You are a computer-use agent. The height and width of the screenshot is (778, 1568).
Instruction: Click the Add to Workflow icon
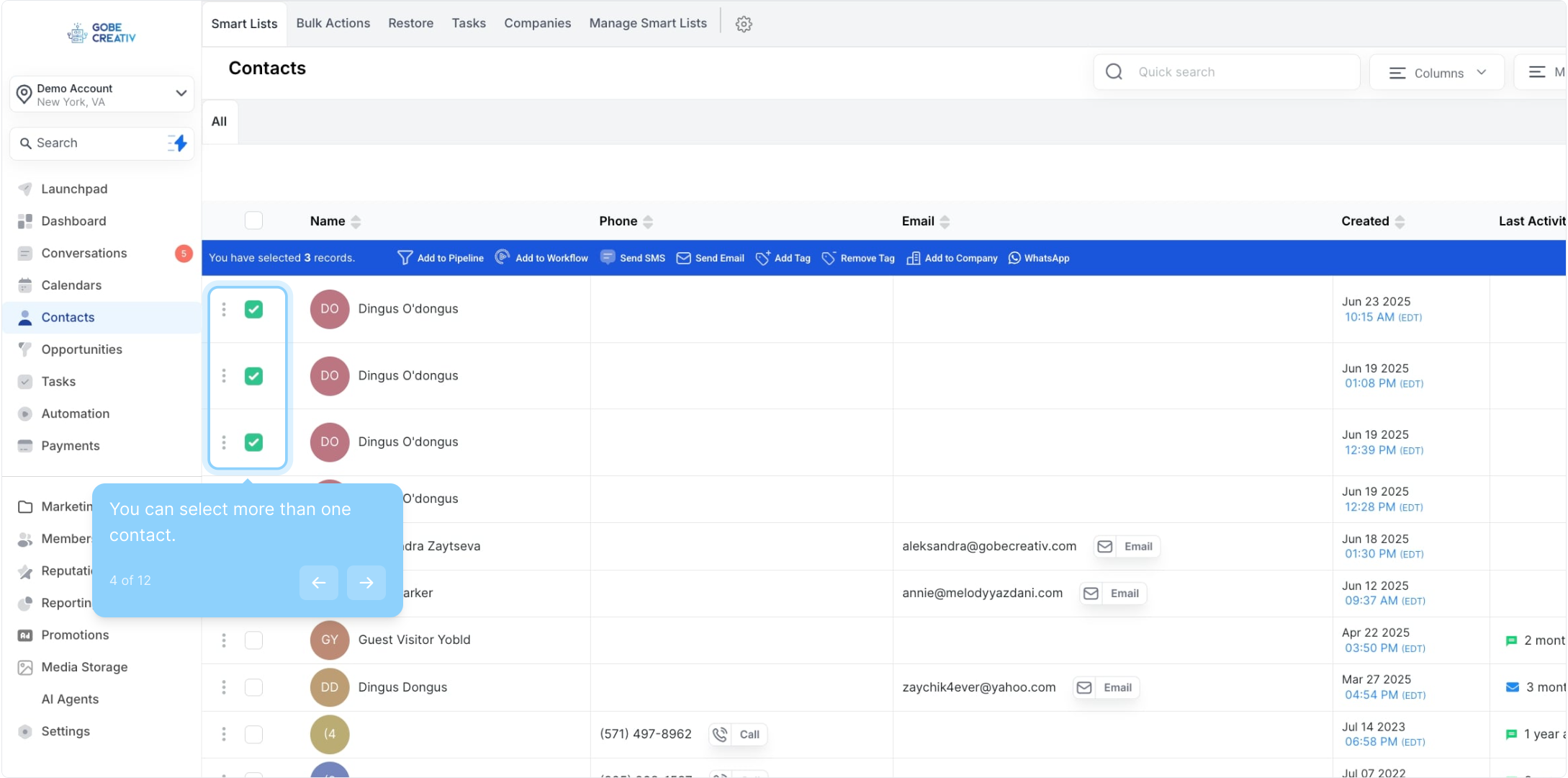pyautogui.click(x=503, y=257)
